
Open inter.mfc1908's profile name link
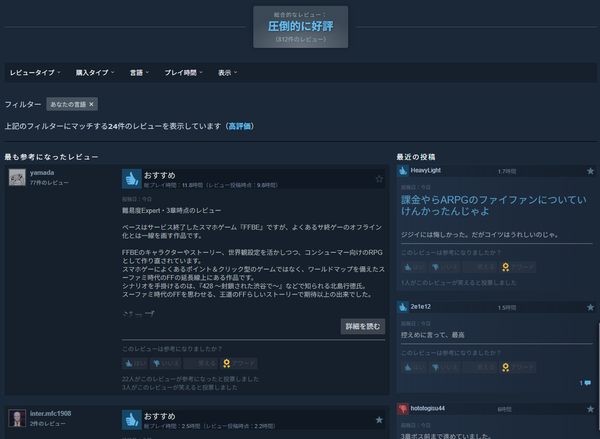point(51,414)
